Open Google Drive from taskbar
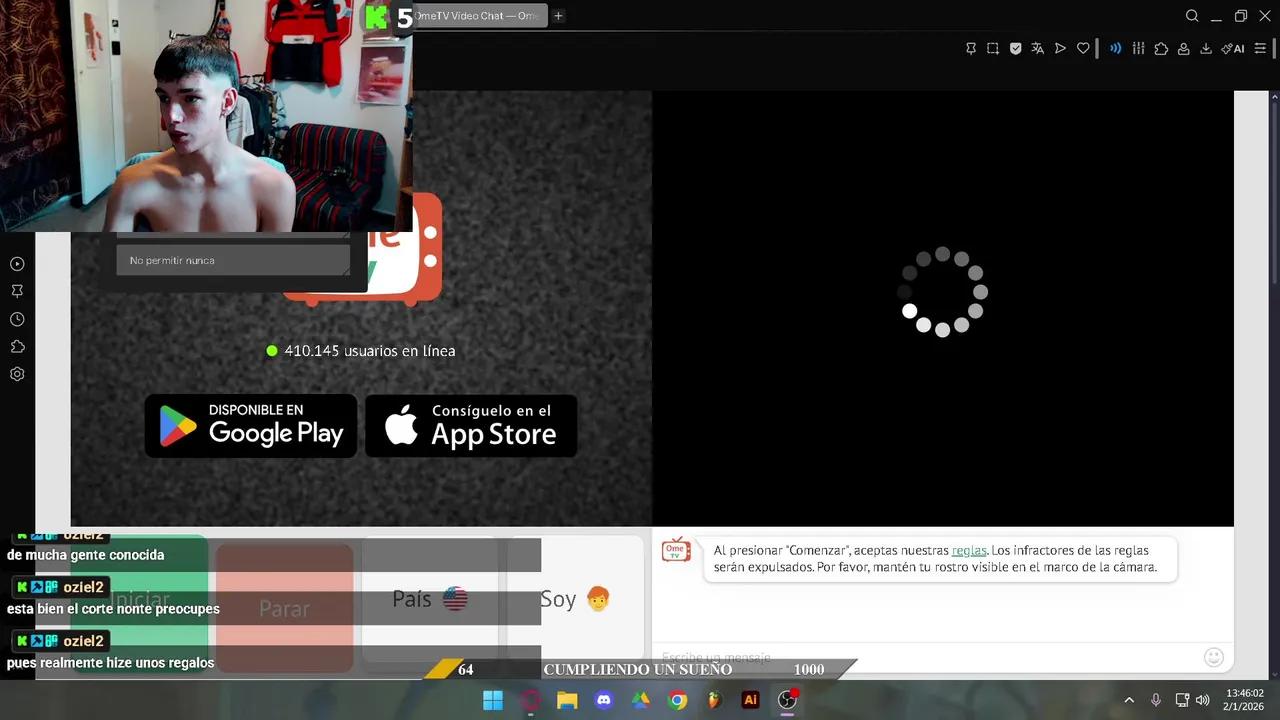The height and width of the screenshot is (720, 1280). point(641,700)
